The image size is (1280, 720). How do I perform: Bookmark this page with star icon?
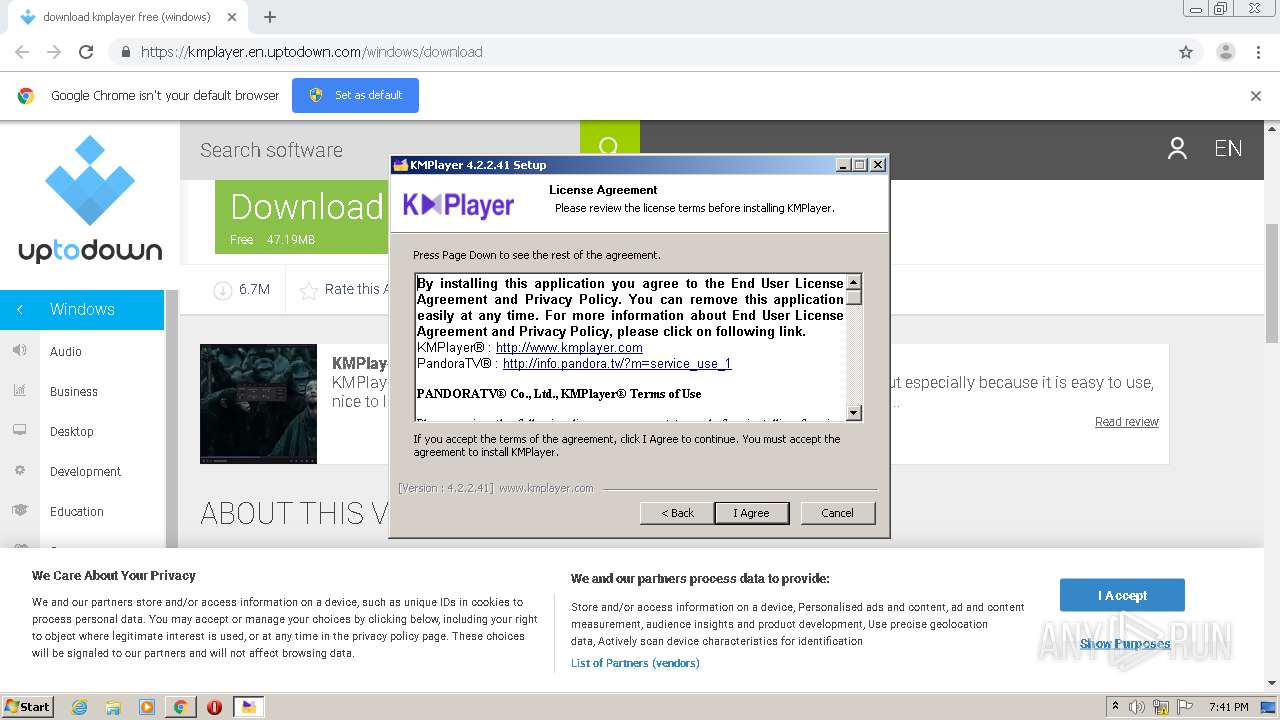pos(1186,52)
